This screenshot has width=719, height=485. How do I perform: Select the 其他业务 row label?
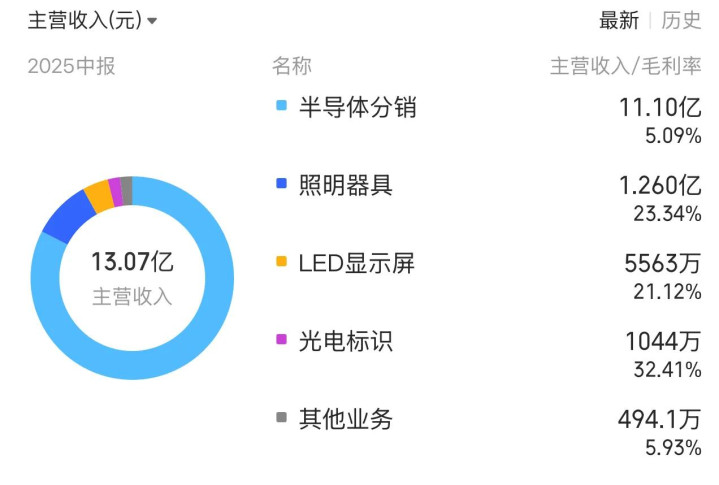tap(345, 419)
